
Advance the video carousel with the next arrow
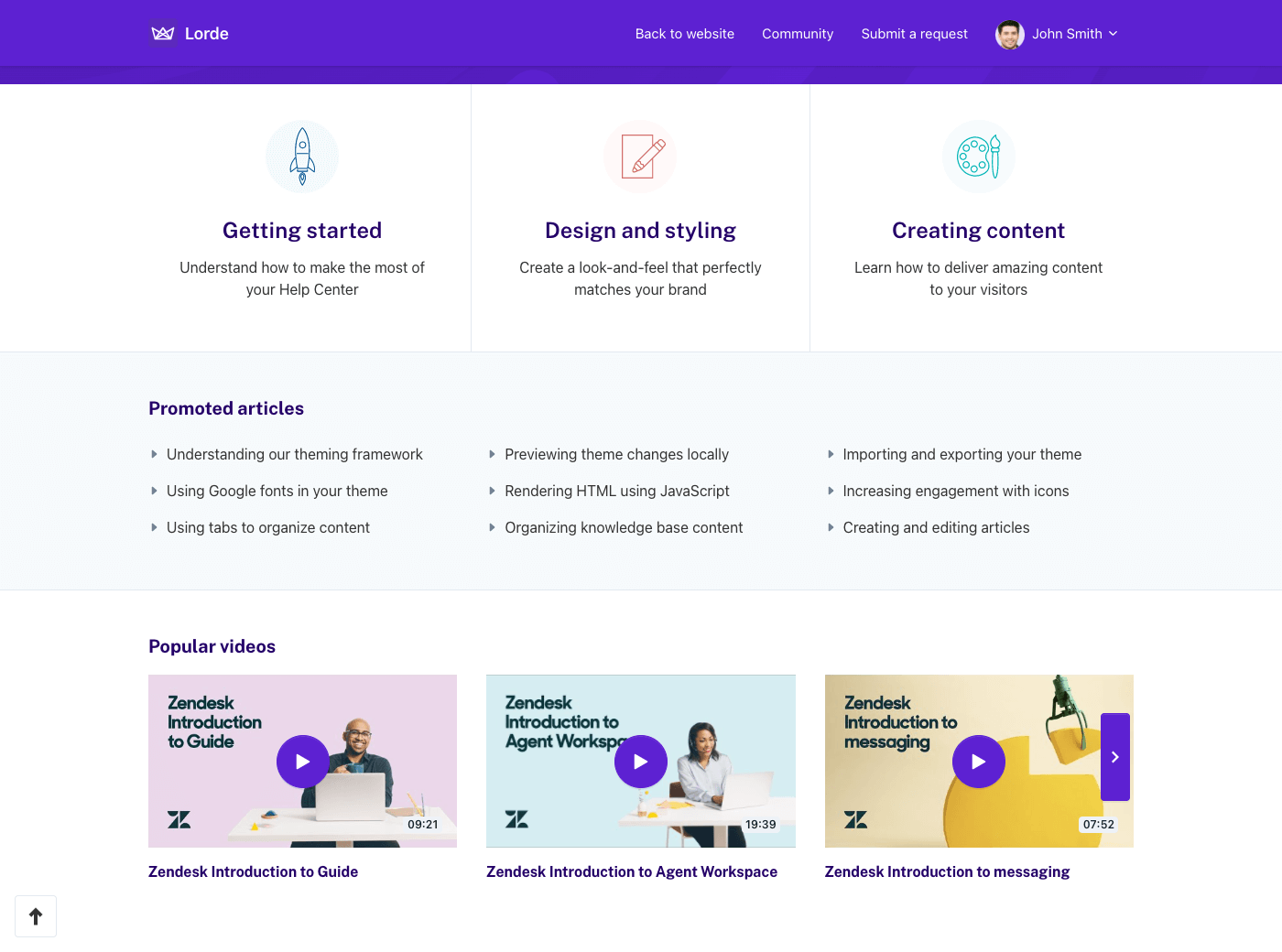[1115, 757]
